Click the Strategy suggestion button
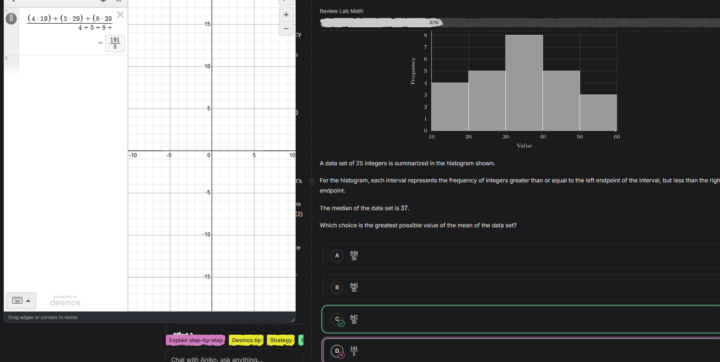The width and height of the screenshot is (720, 362). coord(281,340)
